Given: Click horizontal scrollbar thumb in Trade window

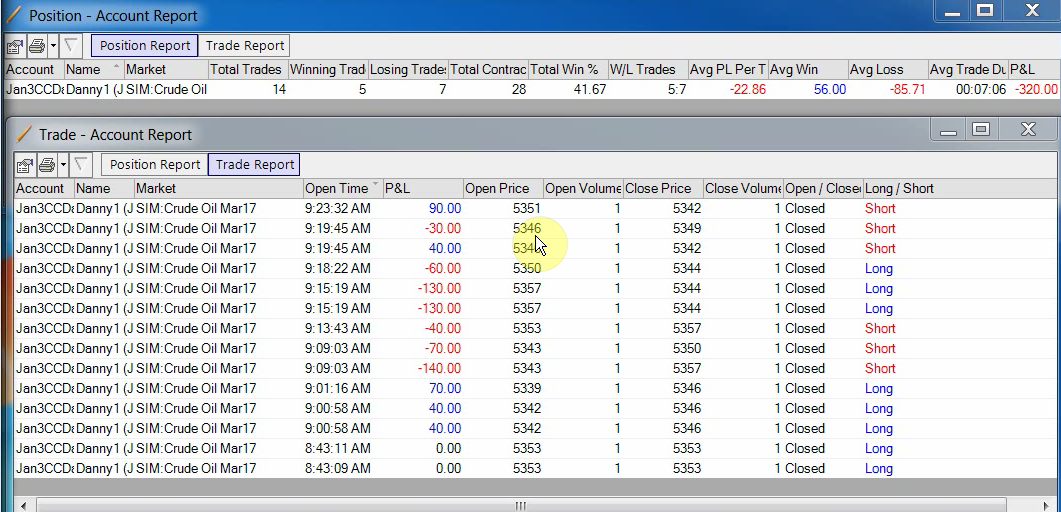Looking at the screenshot, I should (520, 505).
